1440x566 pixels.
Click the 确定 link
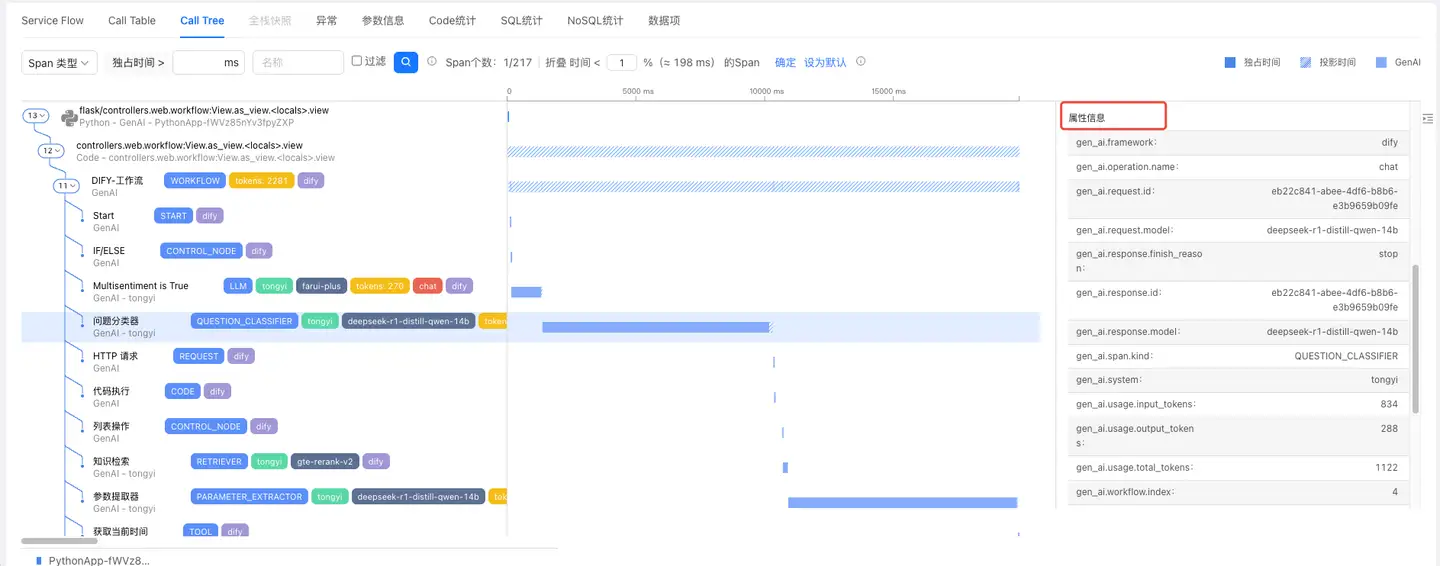(x=785, y=63)
